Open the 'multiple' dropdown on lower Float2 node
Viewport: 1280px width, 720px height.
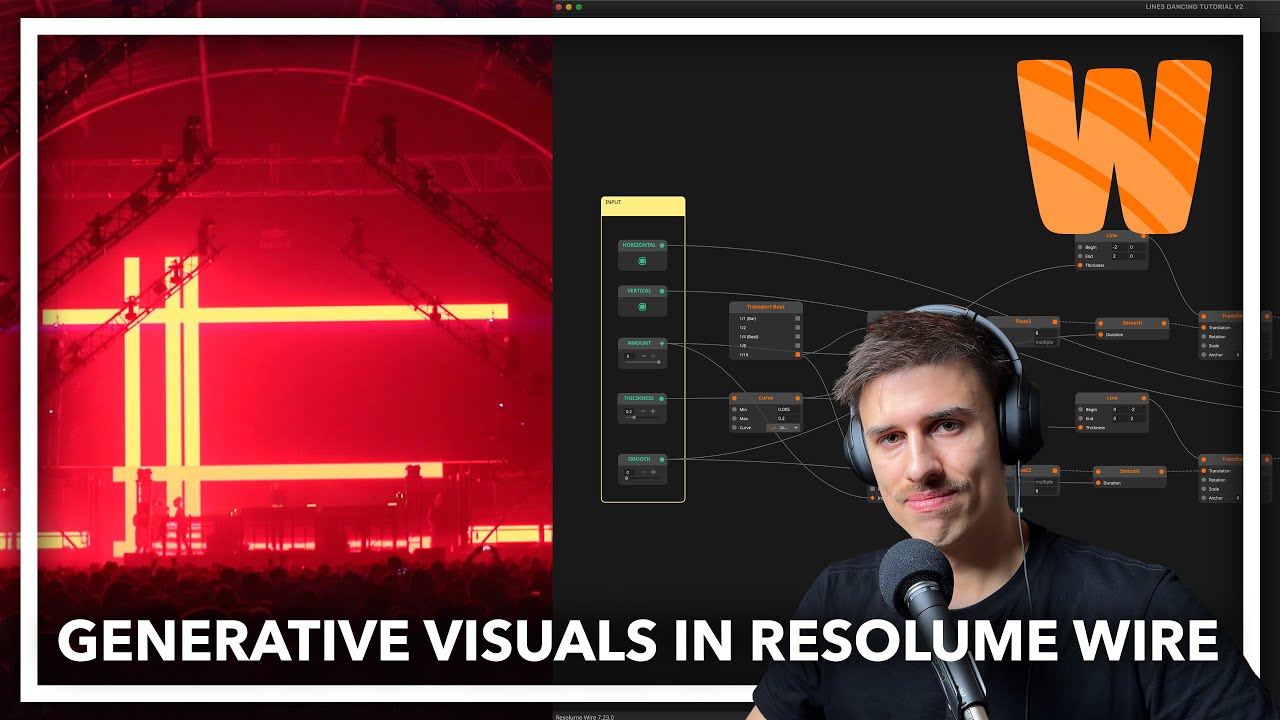tap(1044, 482)
